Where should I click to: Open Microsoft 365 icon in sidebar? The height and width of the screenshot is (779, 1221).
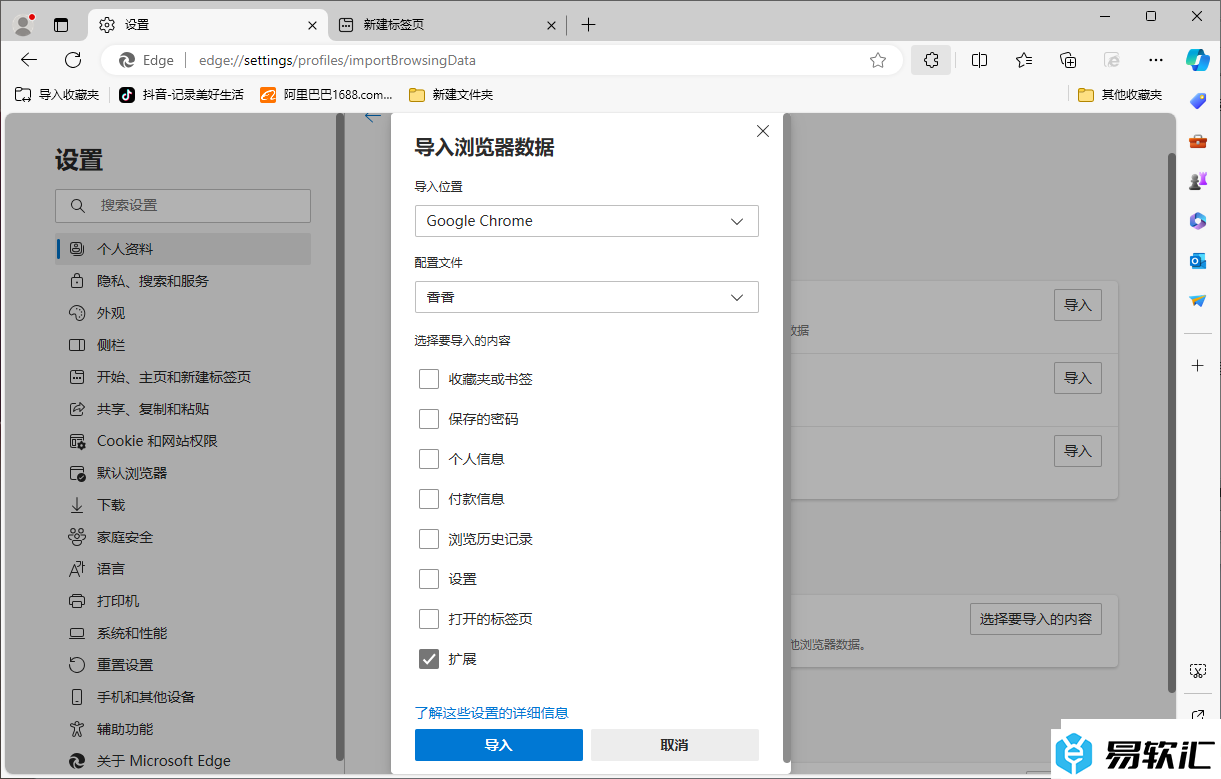[x=1198, y=221]
